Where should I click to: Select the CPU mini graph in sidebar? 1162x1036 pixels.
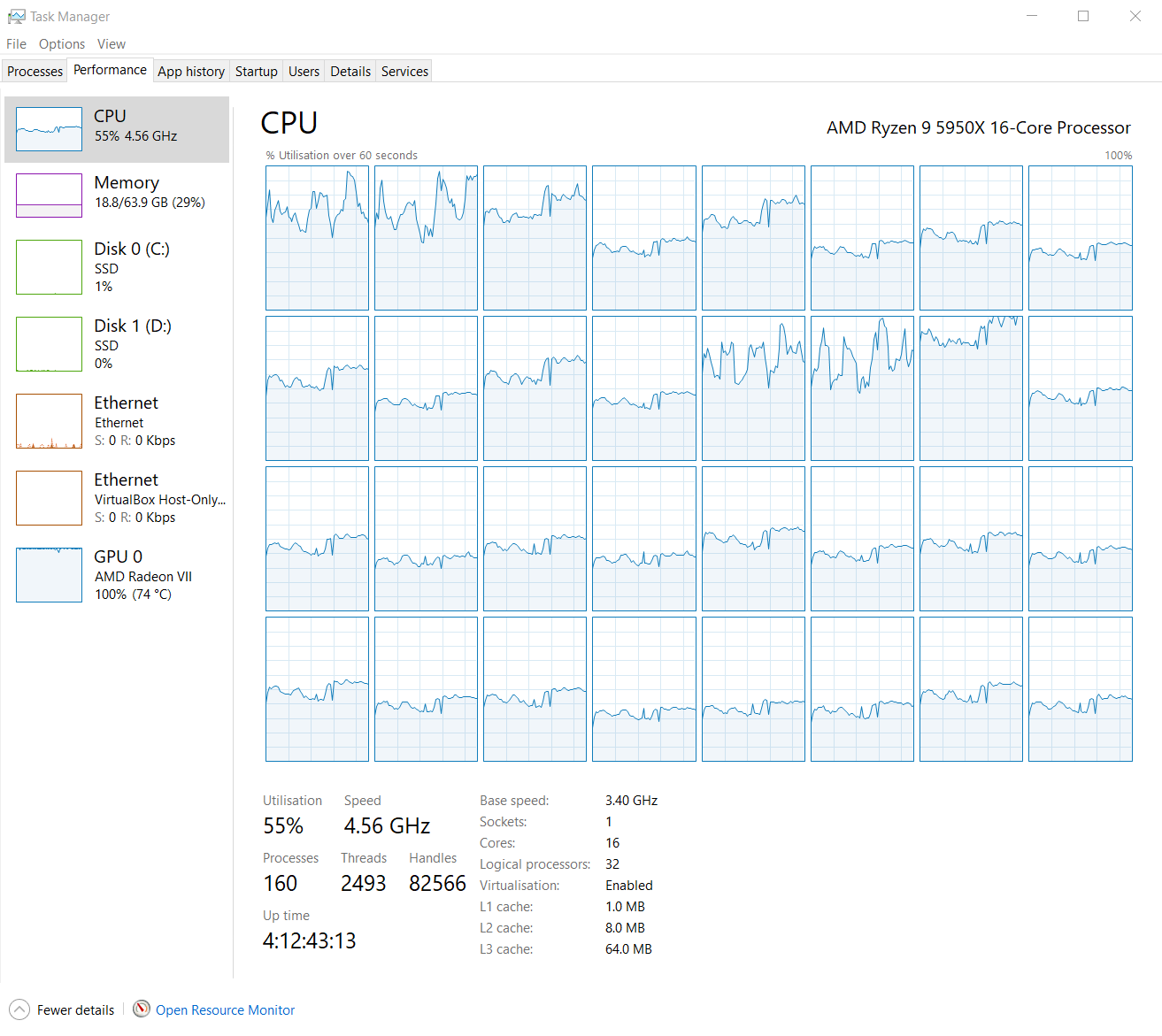coord(49,129)
